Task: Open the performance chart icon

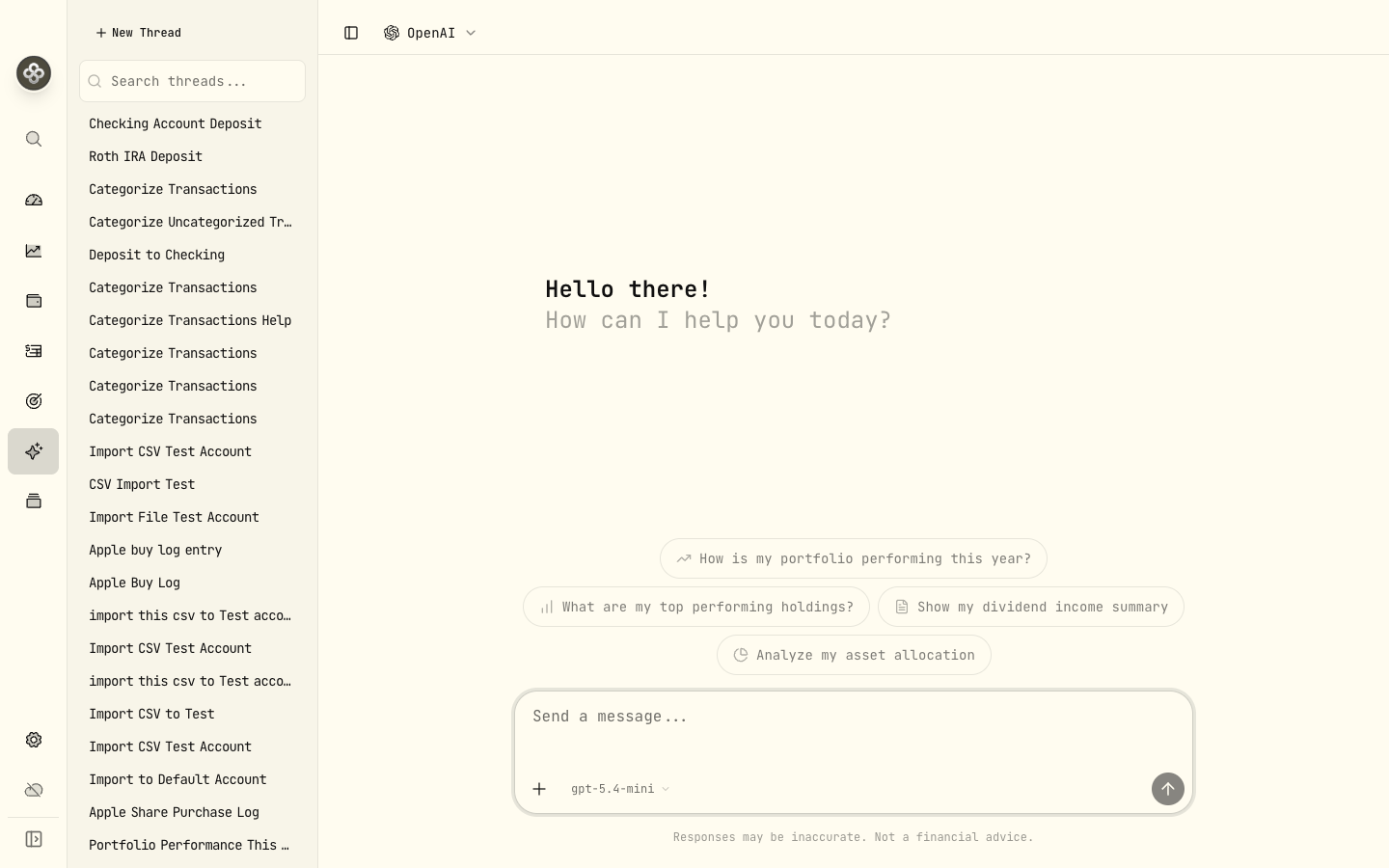Action: (x=34, y=251)
